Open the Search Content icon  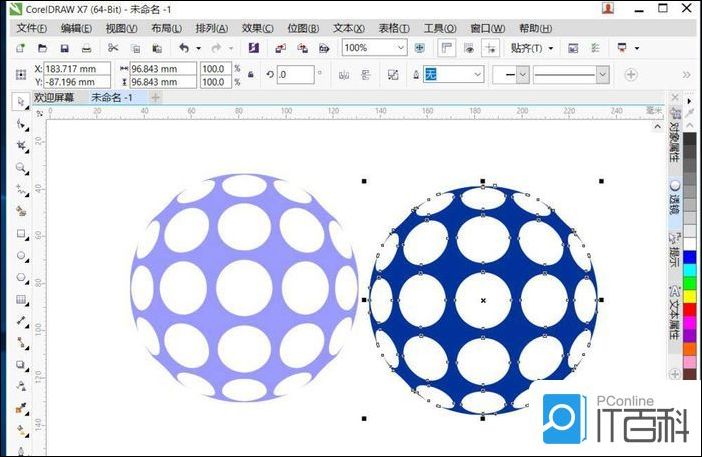click(254, 48)
